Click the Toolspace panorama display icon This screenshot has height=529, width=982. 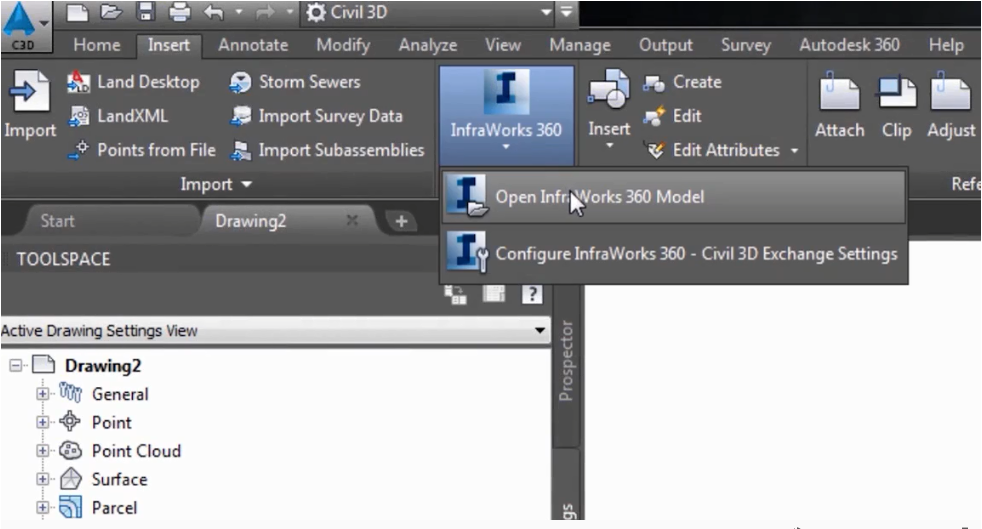(x=494, y=293)
